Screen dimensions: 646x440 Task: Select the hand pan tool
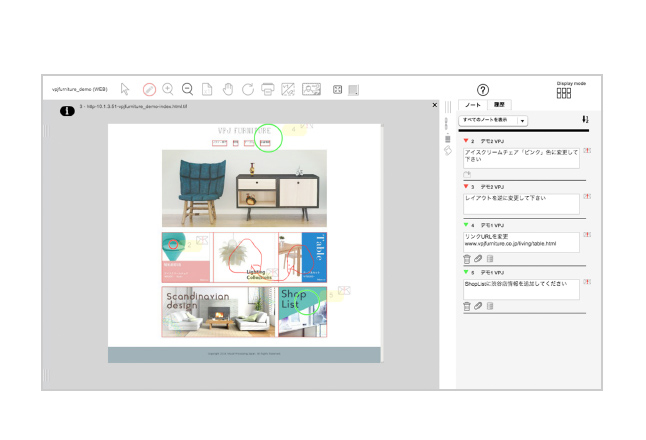[x=228, y=89]
